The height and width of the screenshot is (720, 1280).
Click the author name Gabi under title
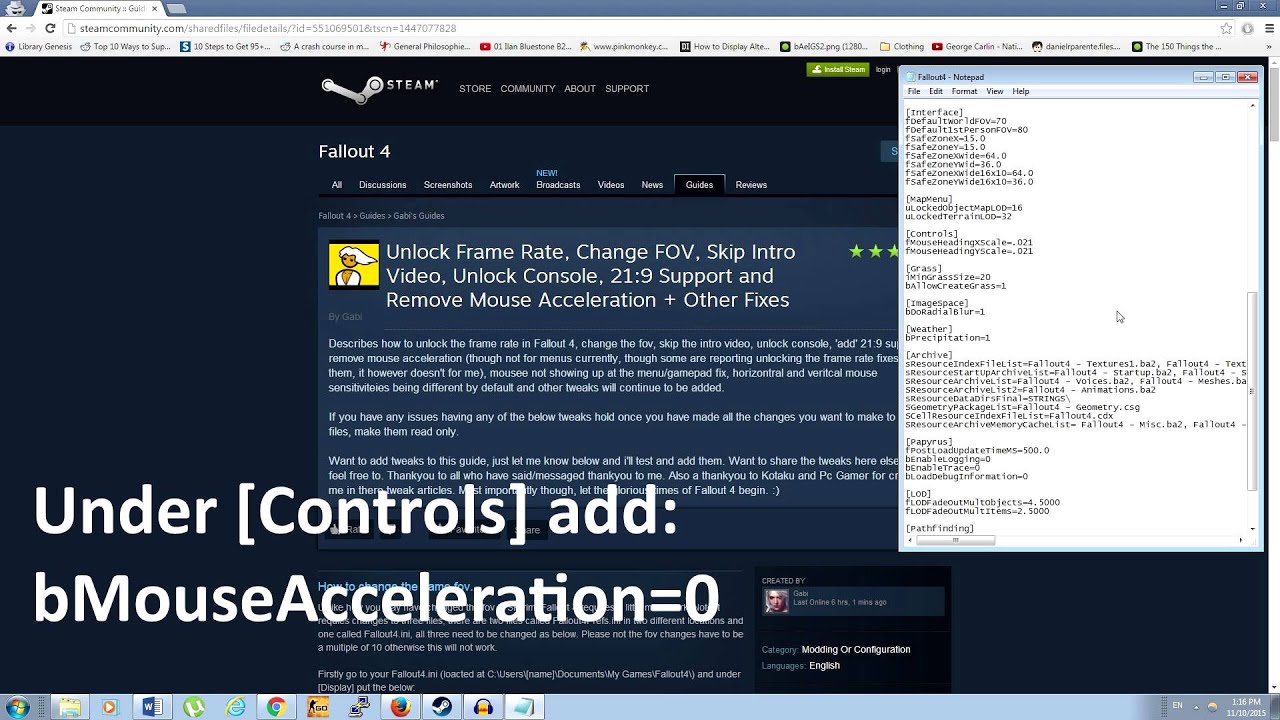352,317
